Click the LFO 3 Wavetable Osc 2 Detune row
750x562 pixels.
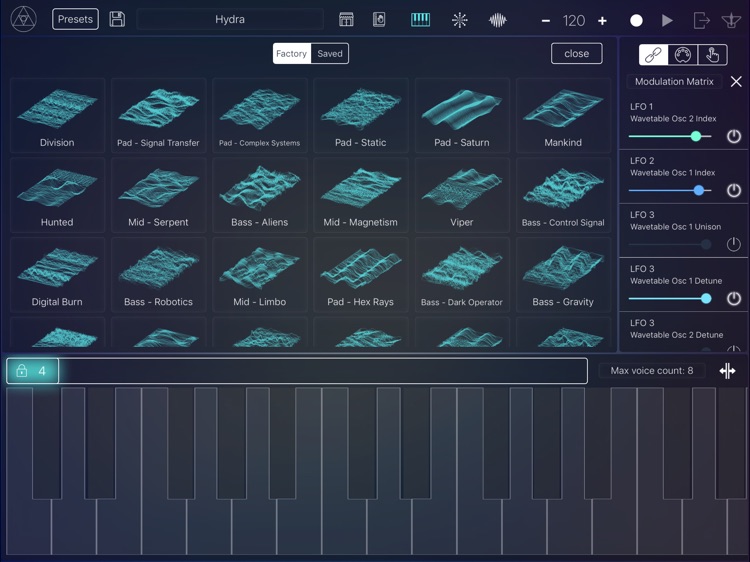(684, 332)
